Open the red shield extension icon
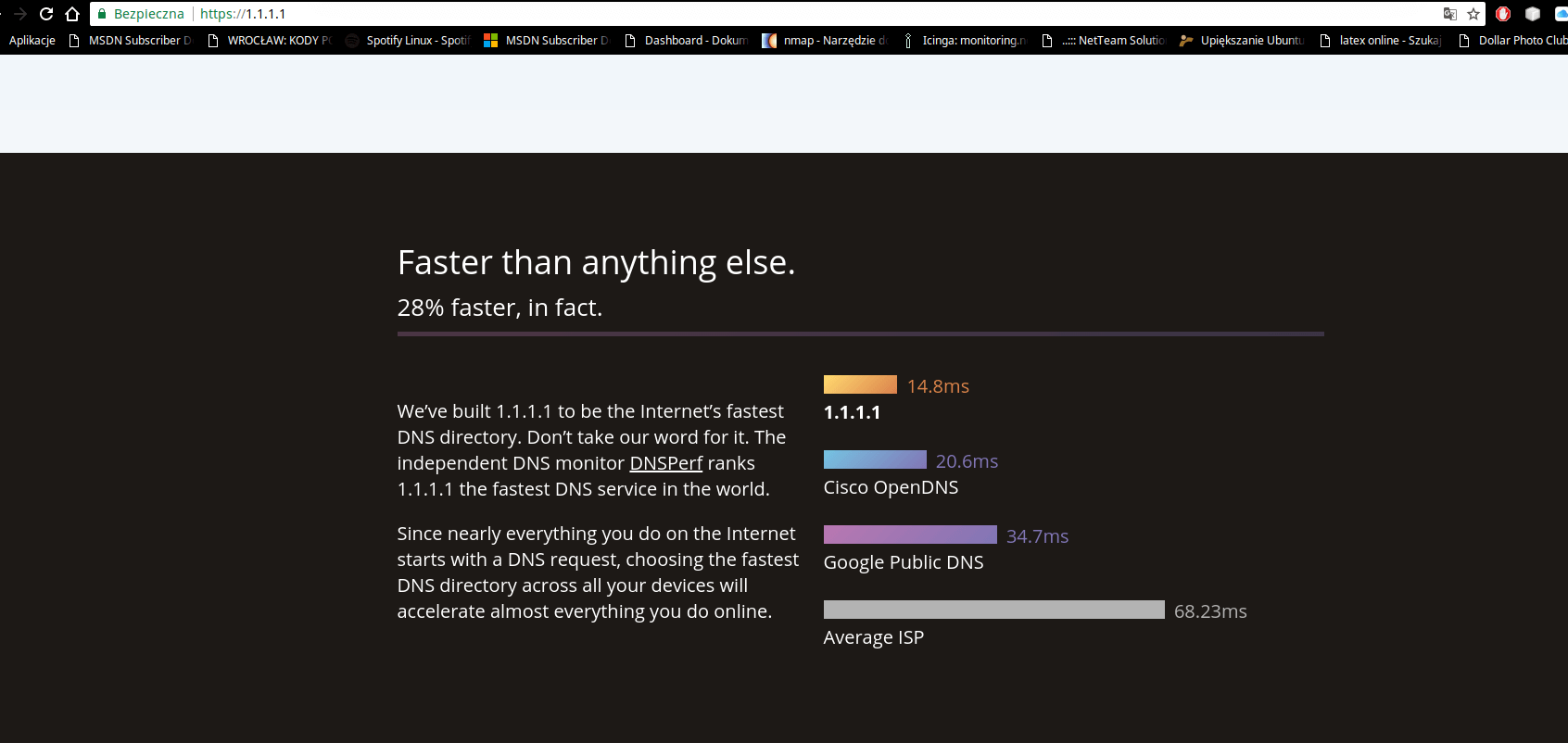The image size is (1568, 755). coord(1503,14)
